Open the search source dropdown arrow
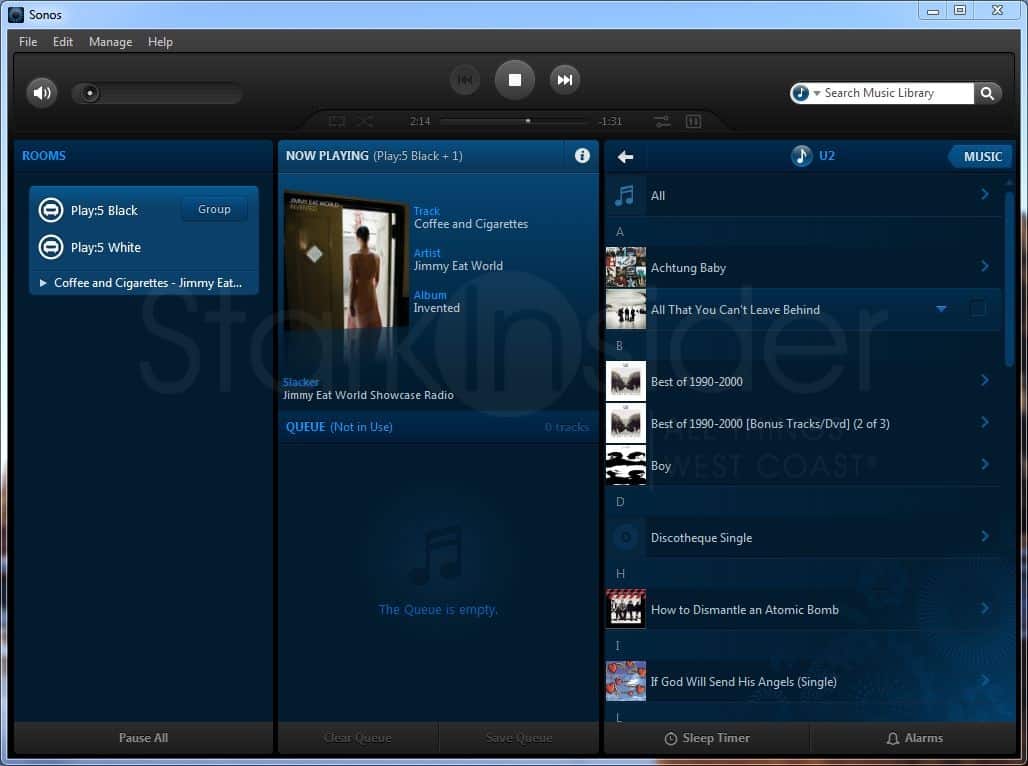This screenshot has height=766, width=1028. (817, 93)
